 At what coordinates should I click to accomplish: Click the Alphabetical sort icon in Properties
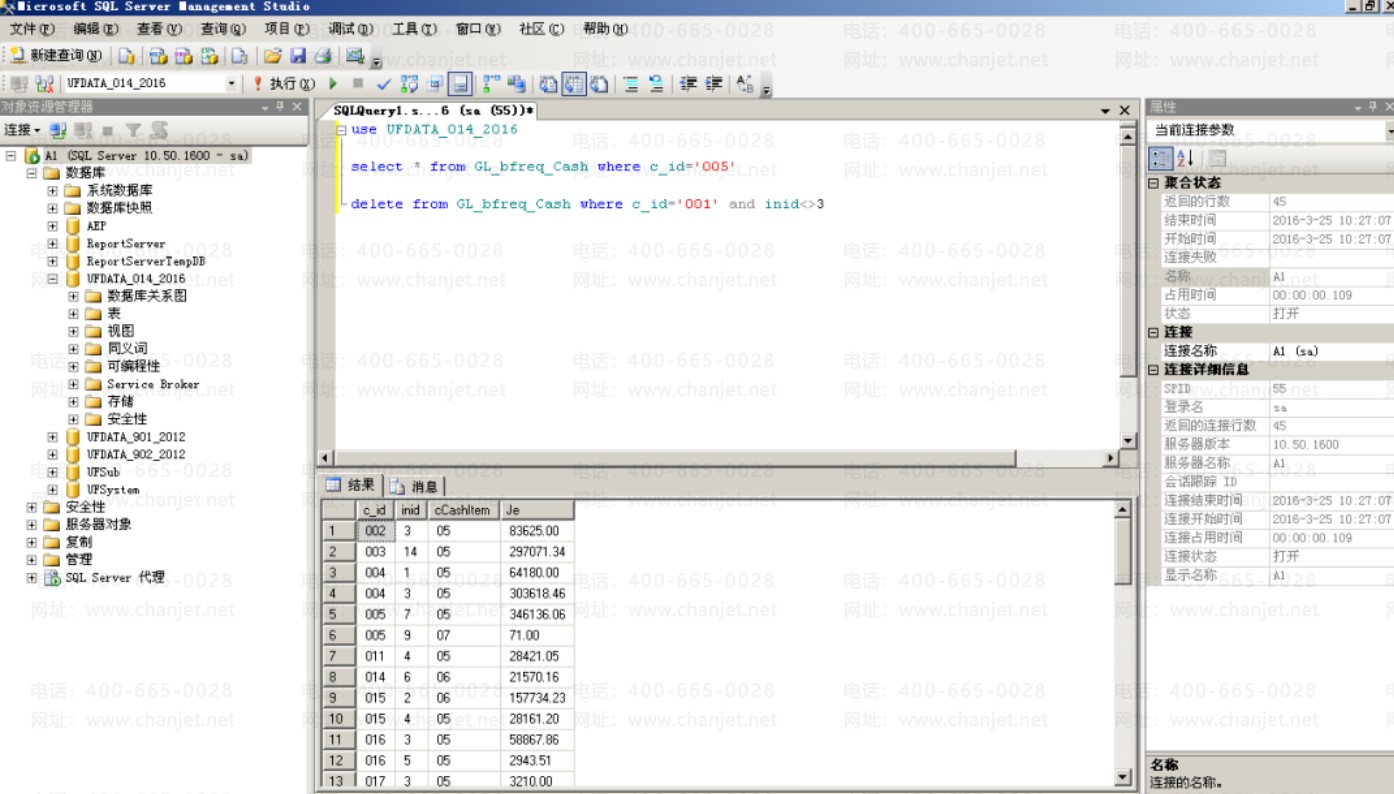point(1185,158)
